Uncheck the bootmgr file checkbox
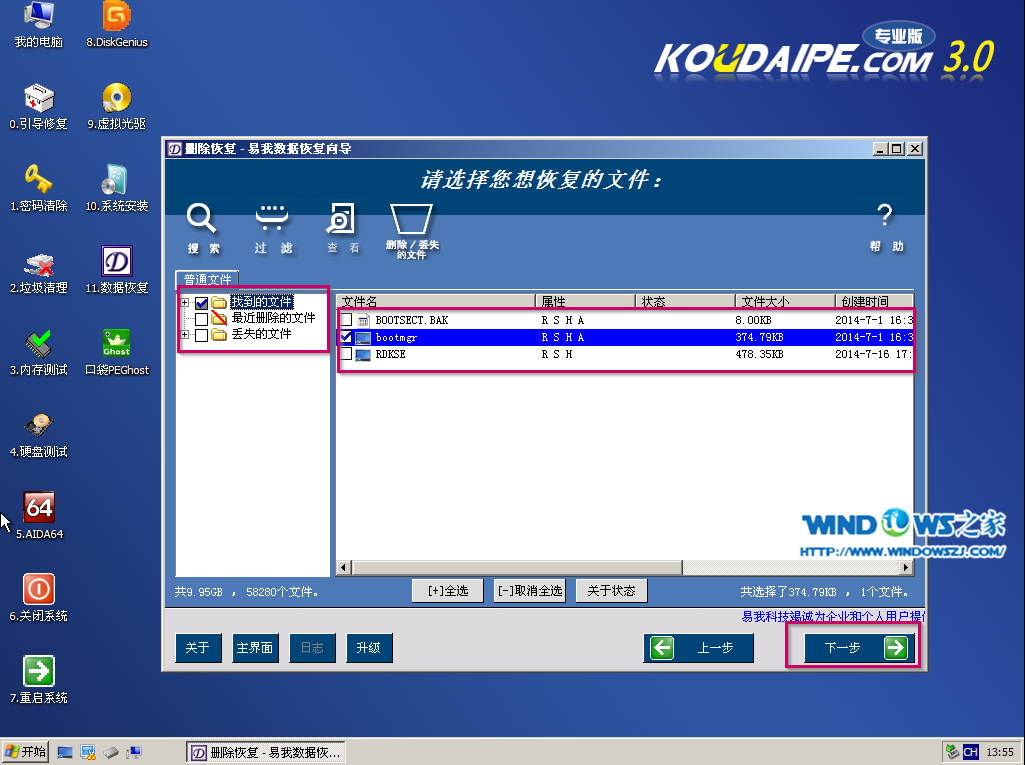Viewport: 1025px width, 765px height. 346,337
